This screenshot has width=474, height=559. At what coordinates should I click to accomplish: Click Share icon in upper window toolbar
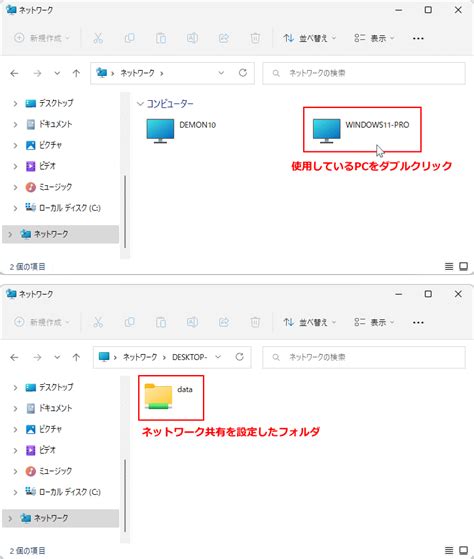[x=223, y=38]
